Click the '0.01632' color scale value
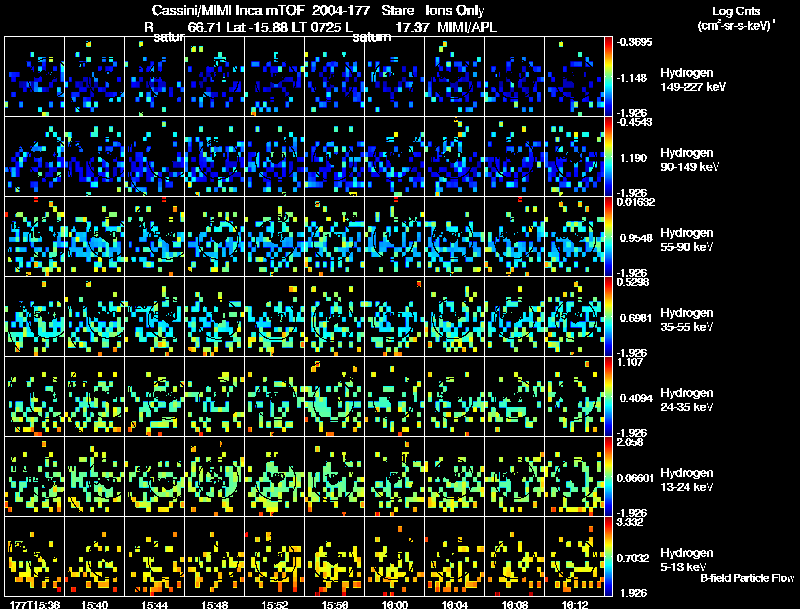 tap(636, 202)
